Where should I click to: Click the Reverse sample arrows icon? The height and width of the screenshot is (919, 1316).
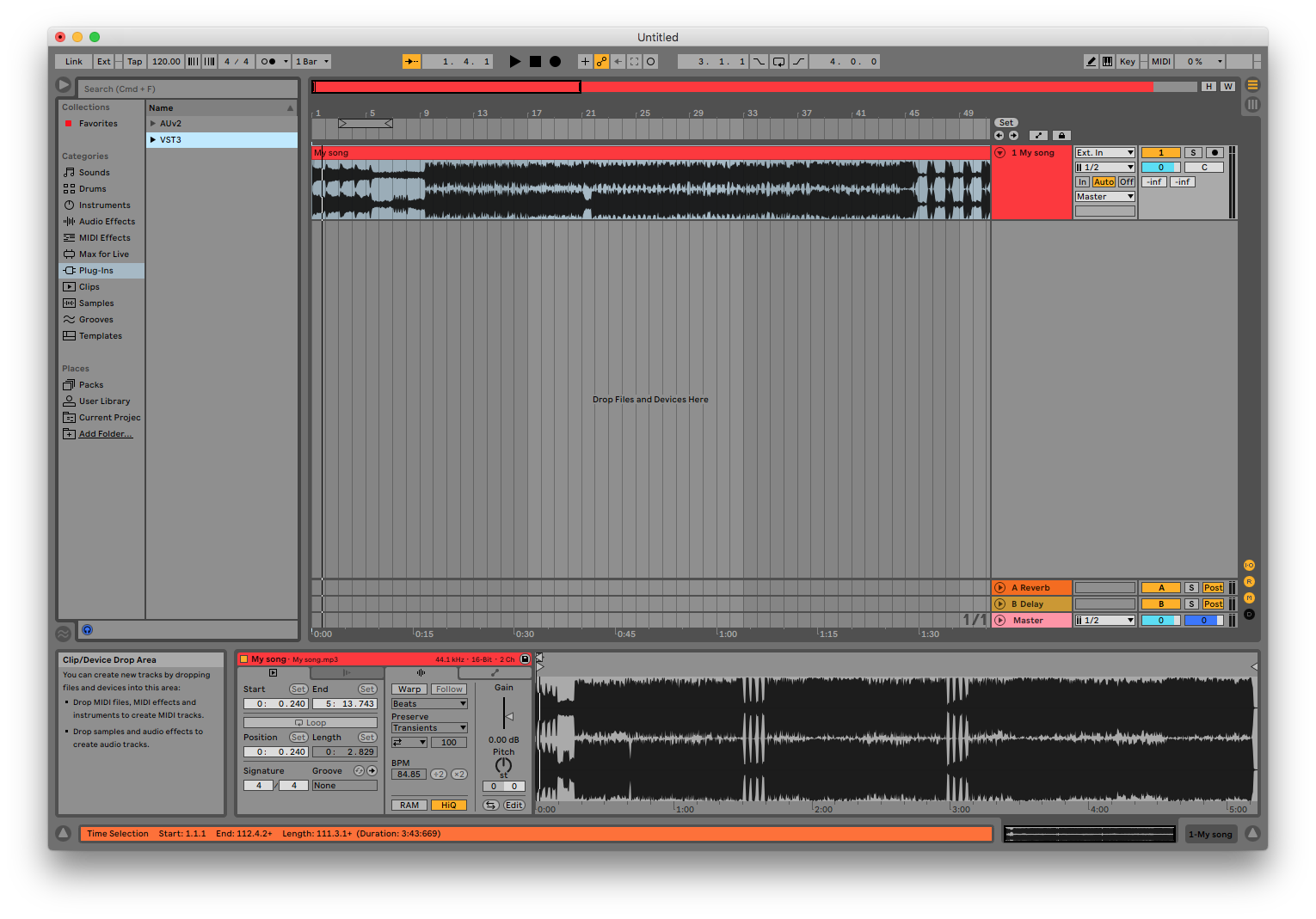tap(490, 806)
